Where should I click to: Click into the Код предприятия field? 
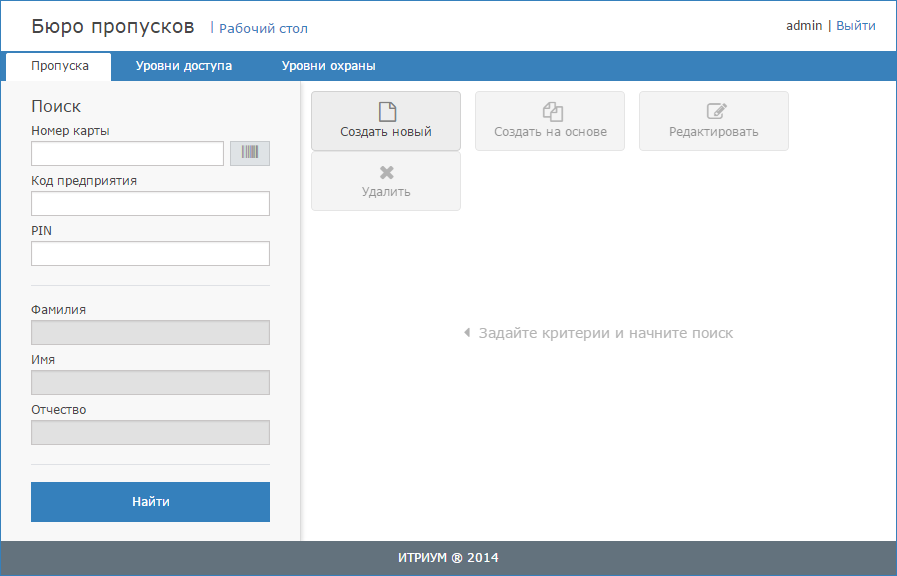(150, 204)
